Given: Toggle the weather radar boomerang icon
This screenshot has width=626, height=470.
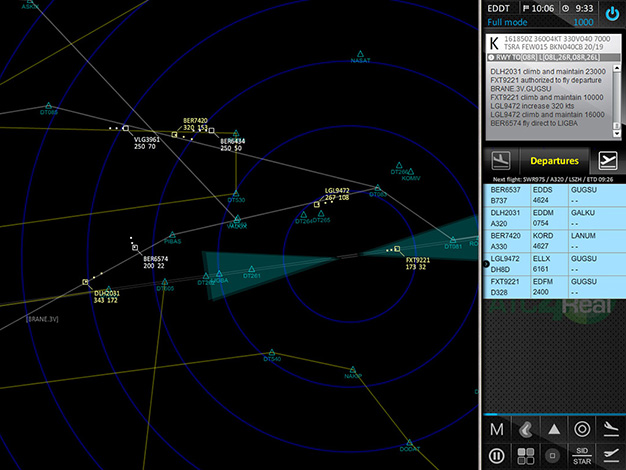Looking at the screenshot, I should [525, 429].
